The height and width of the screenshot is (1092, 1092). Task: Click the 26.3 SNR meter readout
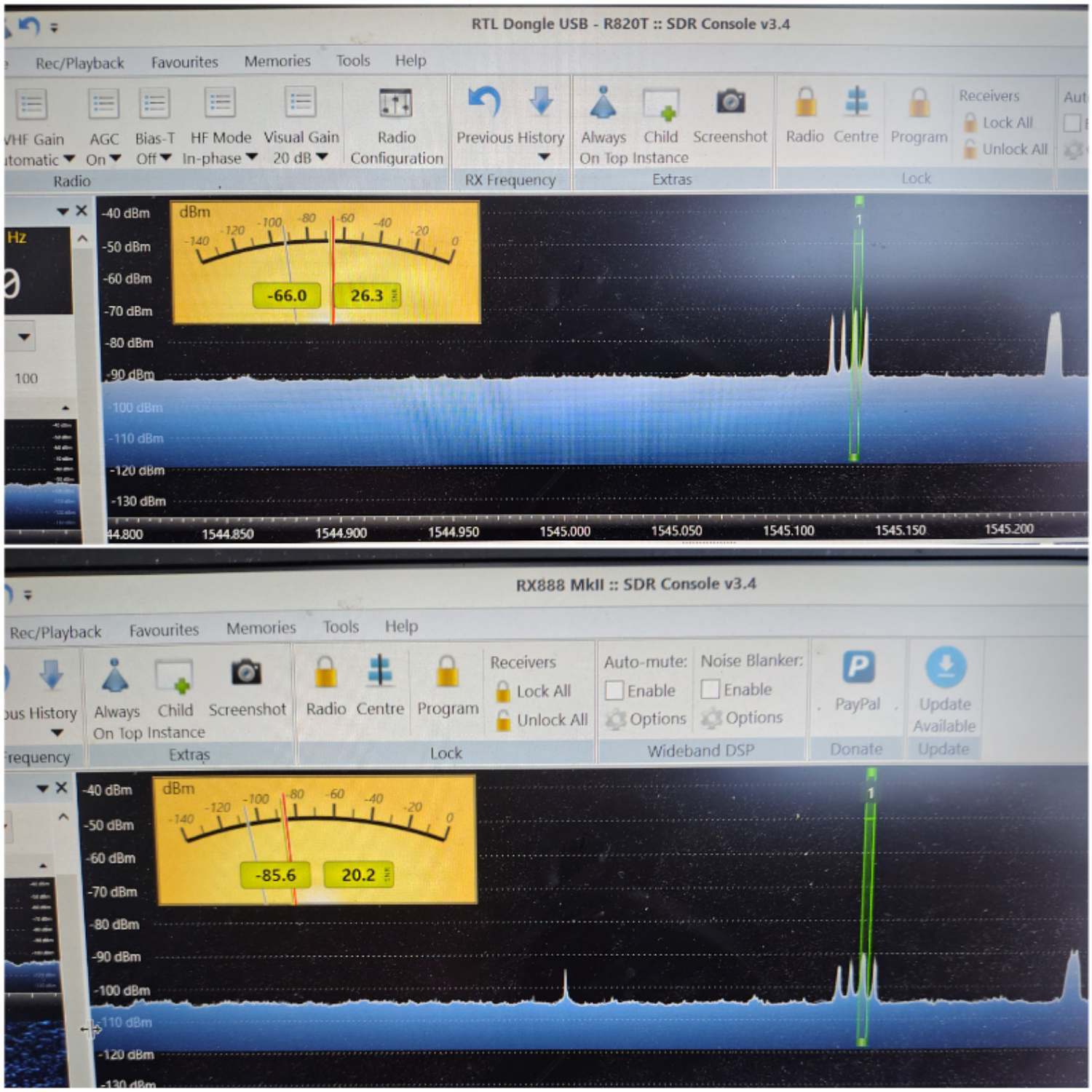click(x=366, y=296)
